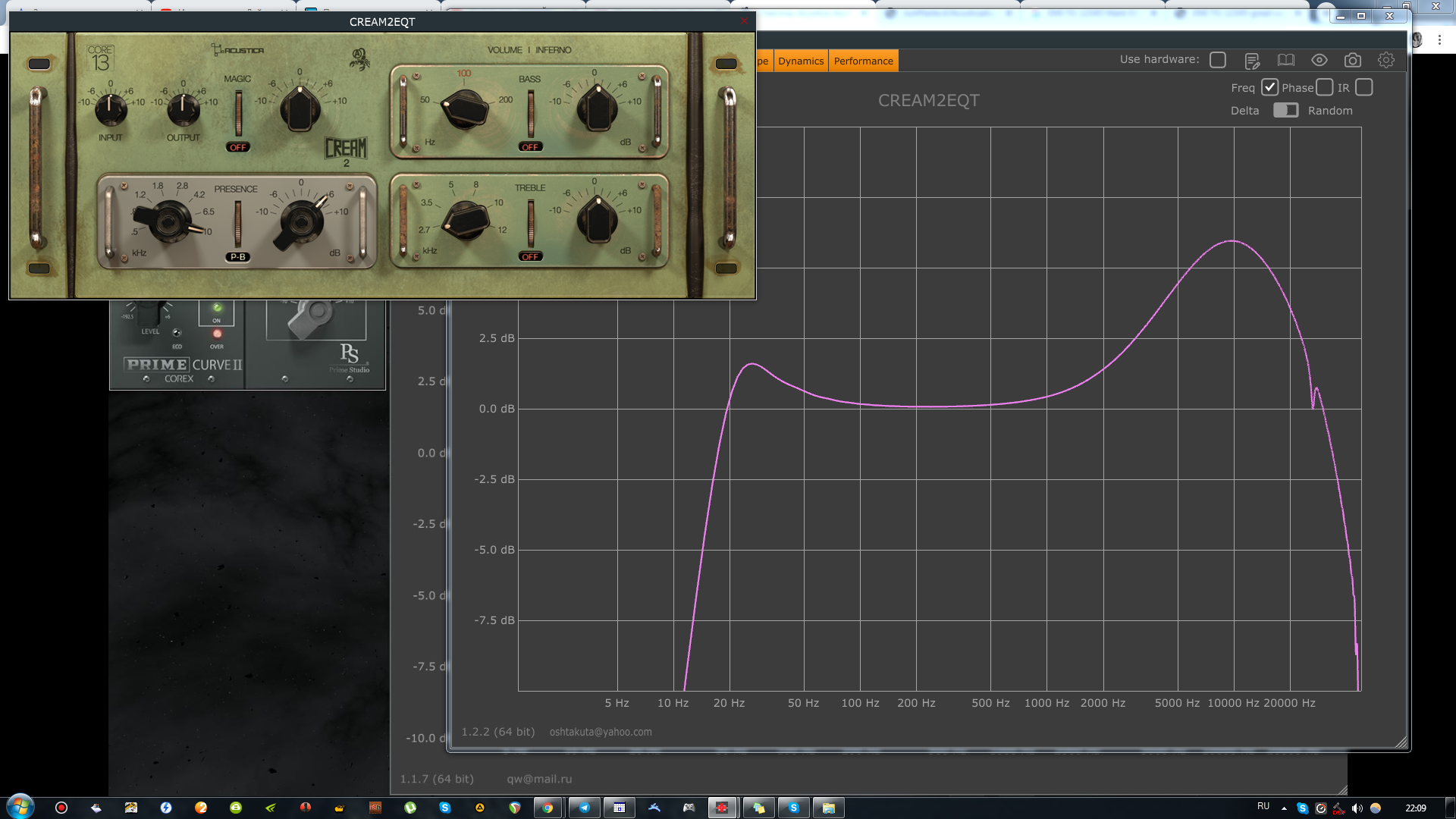1456x819 pixels.
Task: Toggle the TREBLE band OFF button
Action: coord(530,256)
